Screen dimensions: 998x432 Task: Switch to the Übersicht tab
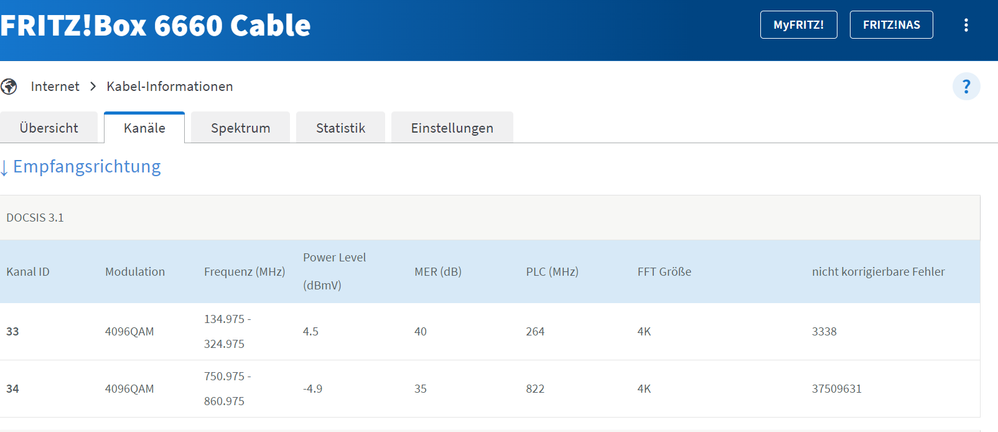coord(51,128)
